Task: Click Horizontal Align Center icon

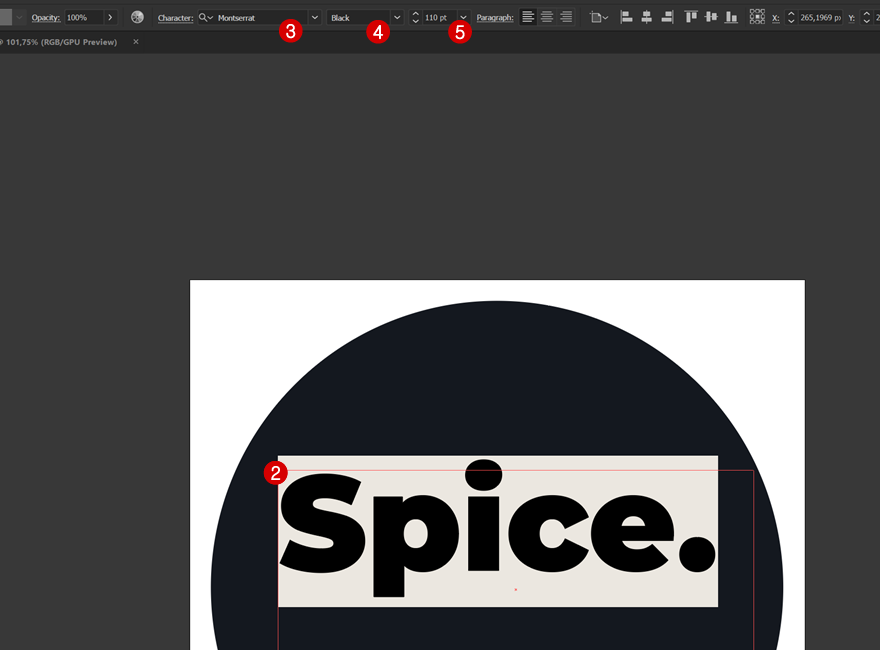Action: pos(646,17)
